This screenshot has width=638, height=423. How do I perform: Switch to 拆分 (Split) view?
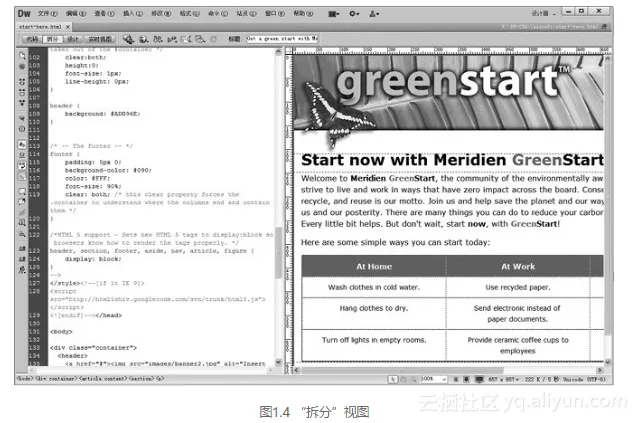pos(52,39)
